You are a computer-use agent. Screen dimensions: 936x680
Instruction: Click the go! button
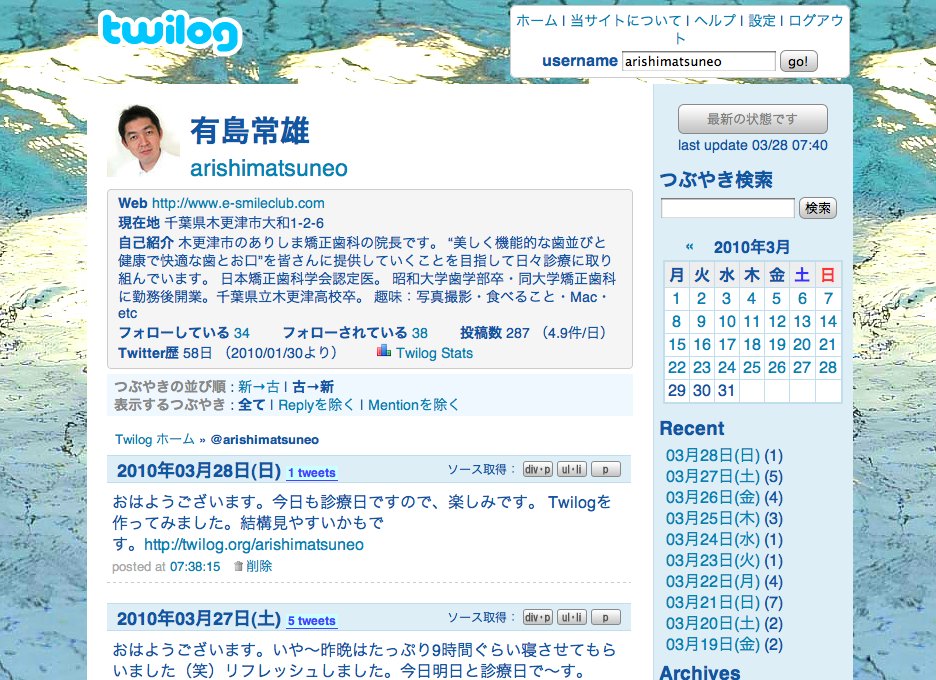798,61
